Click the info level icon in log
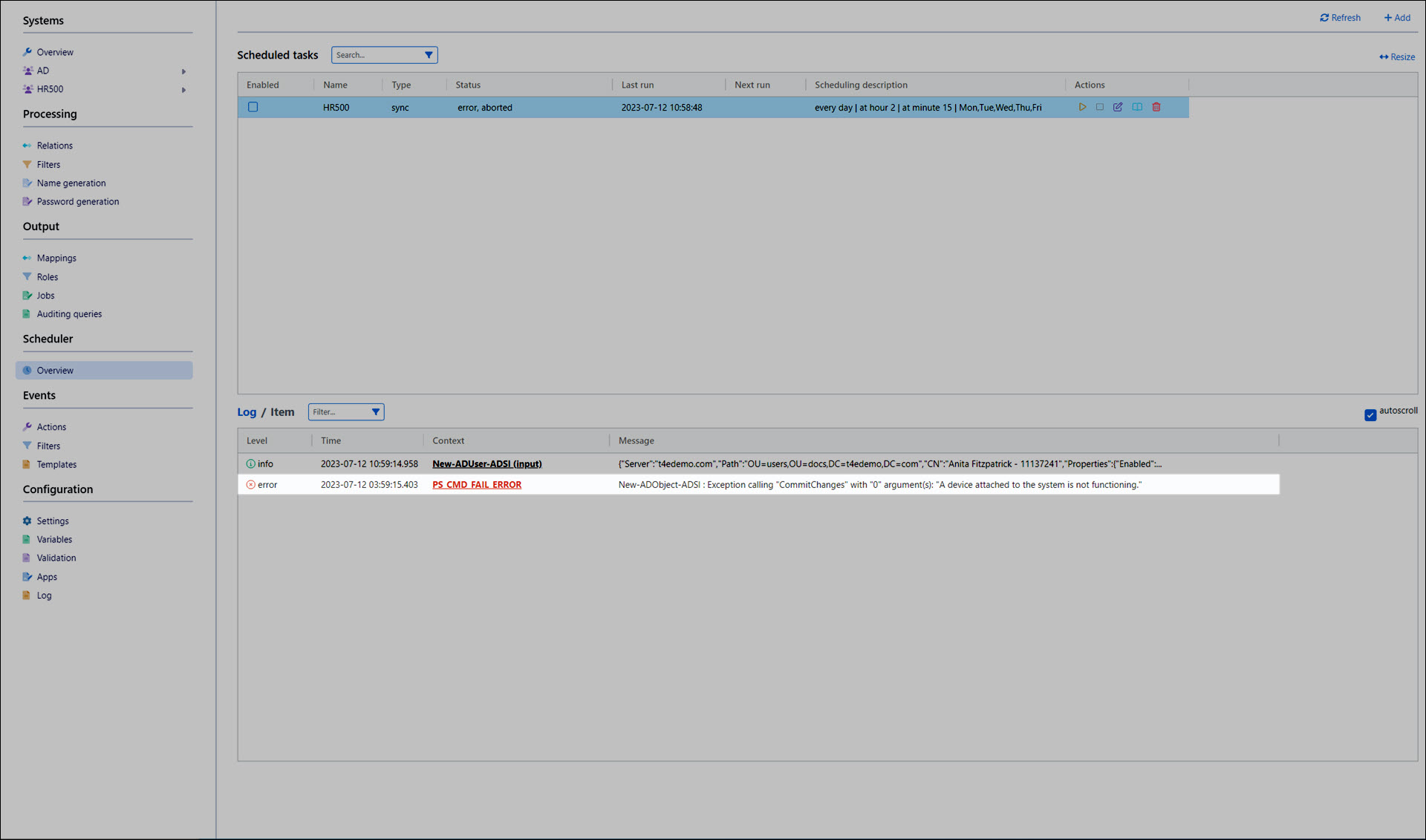Image resolution: width=1426 pixels, height=840 pixels. click(x=250, y=463)
